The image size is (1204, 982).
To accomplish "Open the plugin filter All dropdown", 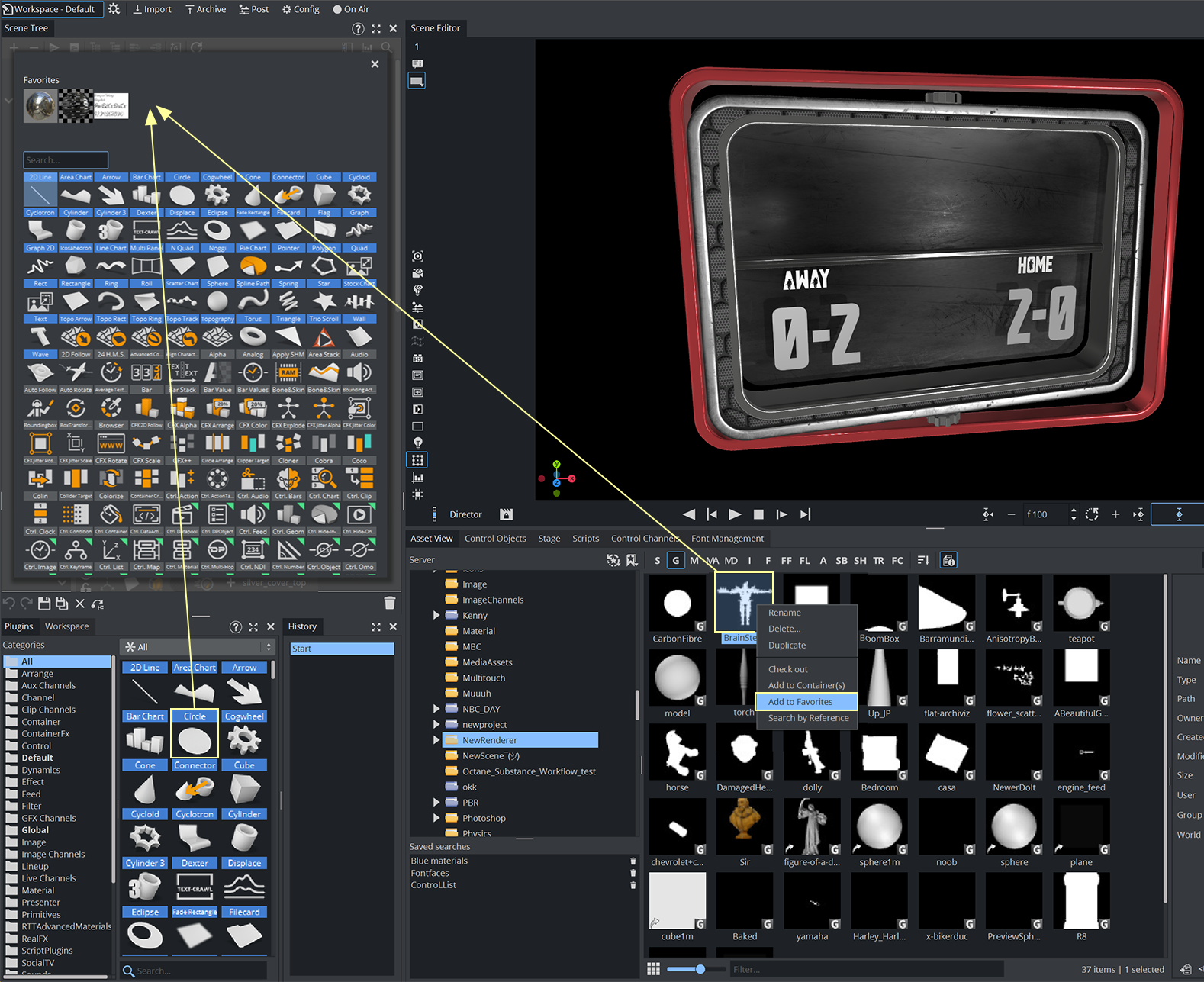I will click(x=197, y=647).
